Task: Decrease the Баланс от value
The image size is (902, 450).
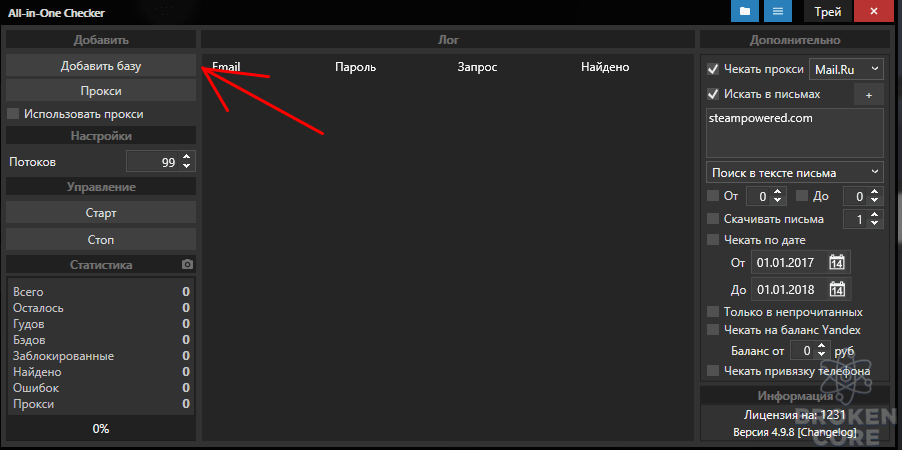Action: [x=821, y=354]
